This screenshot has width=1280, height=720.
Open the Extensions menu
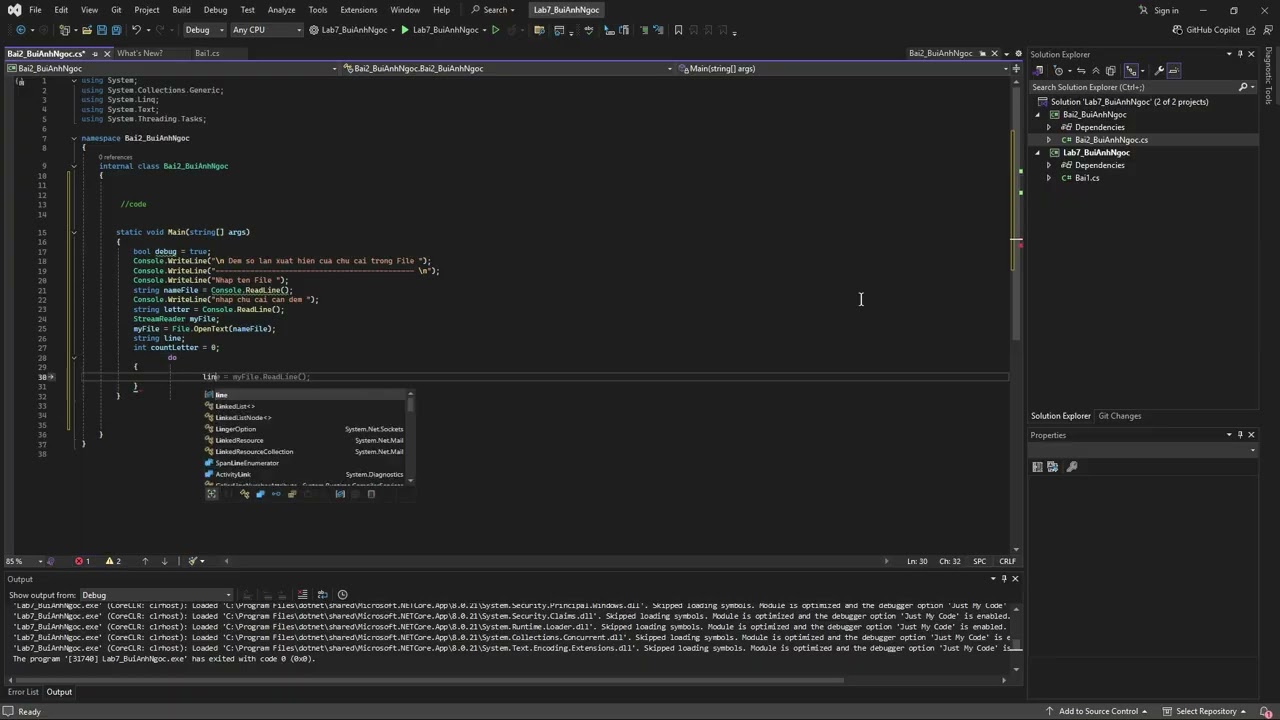pyautogui.click(x=358, y=10)
